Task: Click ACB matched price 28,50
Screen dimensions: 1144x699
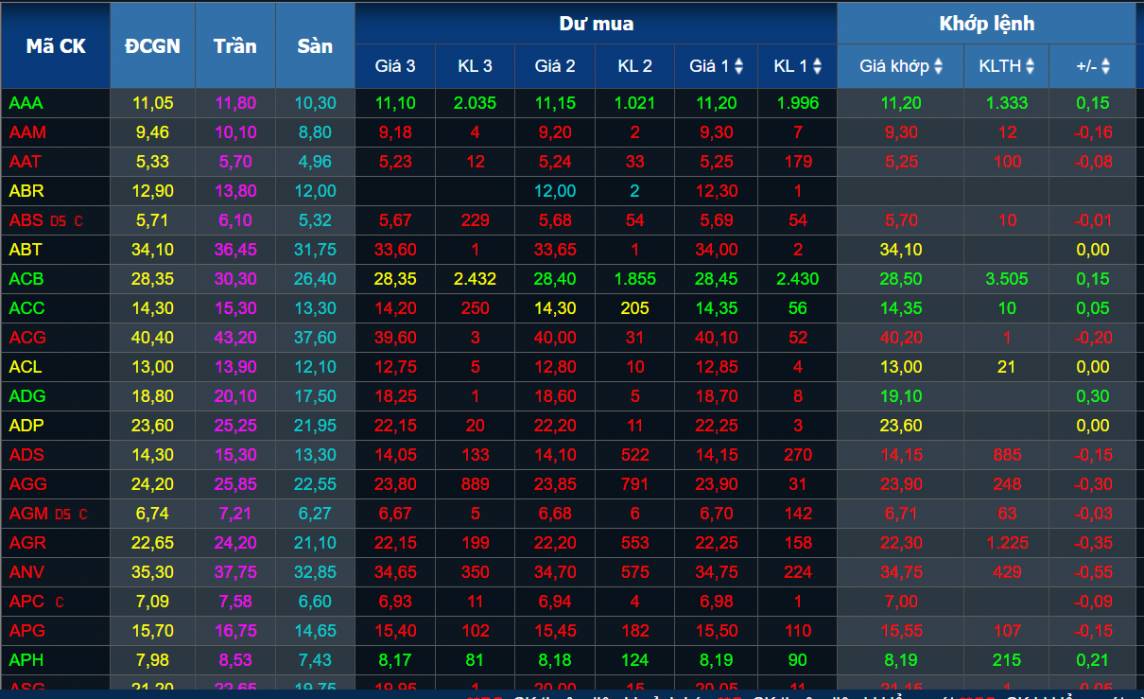Action: [900, 279]
